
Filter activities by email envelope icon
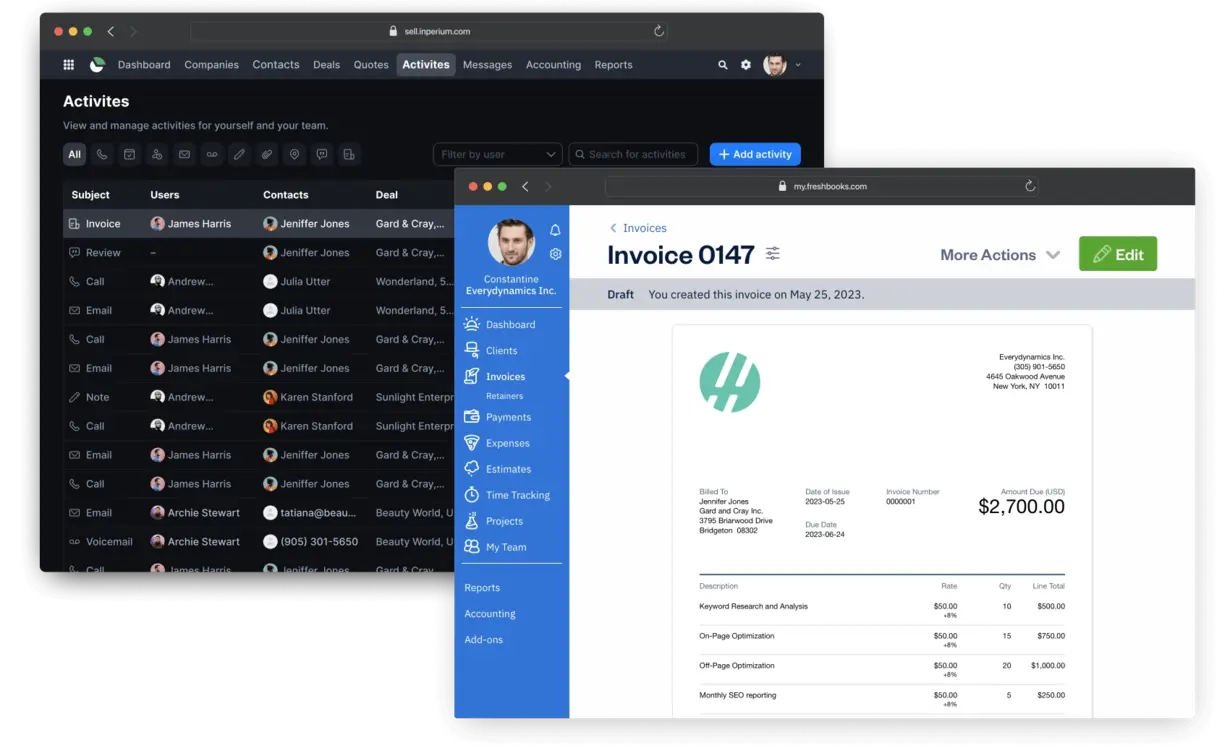click(184, 154)
